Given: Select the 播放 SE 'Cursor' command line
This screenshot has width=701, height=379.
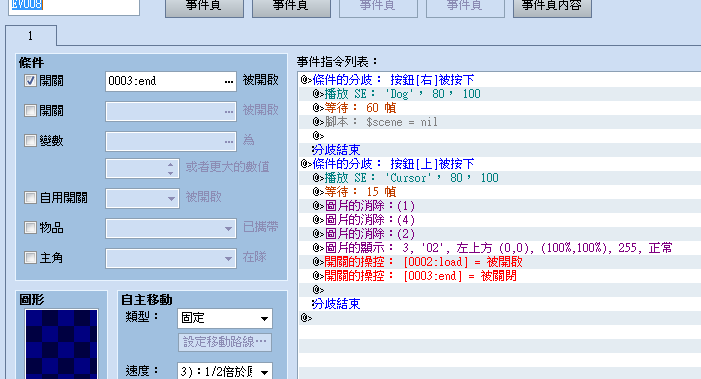Looking at the screenshot, I should (x=500, y=178).
